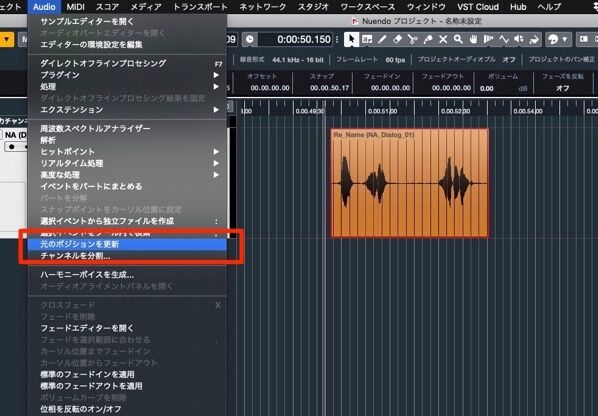Toggle the record enable dot on NA track

[12, 146]
